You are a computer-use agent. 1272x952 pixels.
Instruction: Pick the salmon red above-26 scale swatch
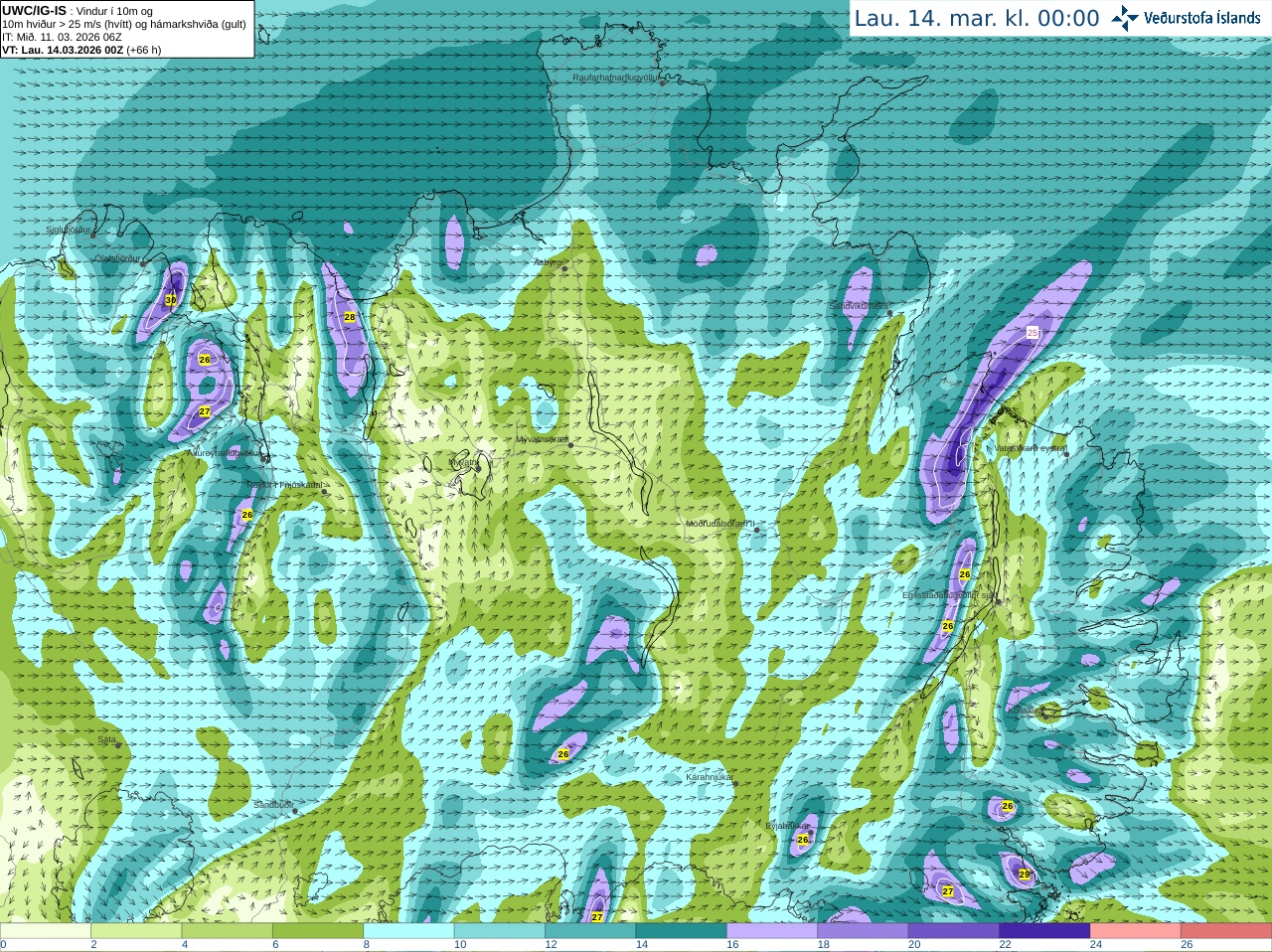pyautogui.click(x=1226, y=931)
